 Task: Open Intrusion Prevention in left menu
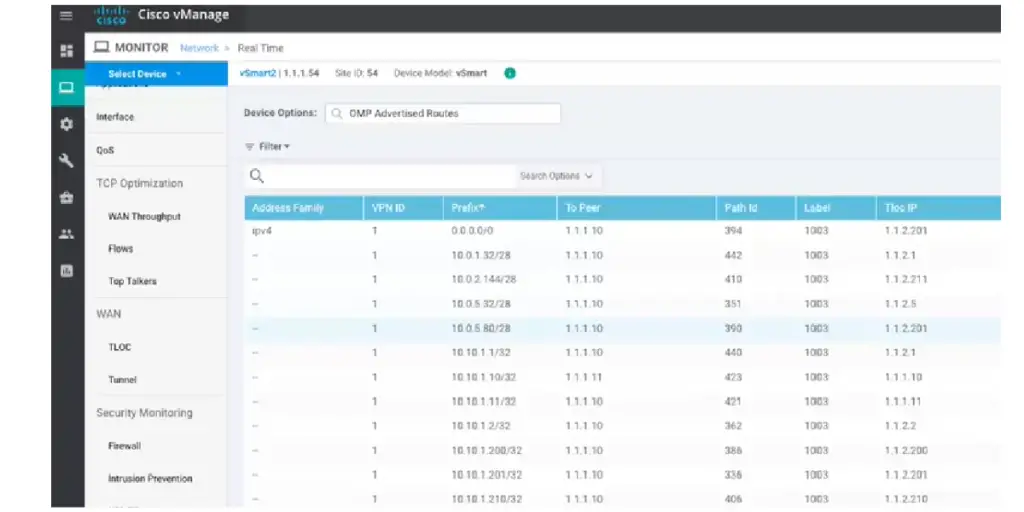(x=150, y=479)
